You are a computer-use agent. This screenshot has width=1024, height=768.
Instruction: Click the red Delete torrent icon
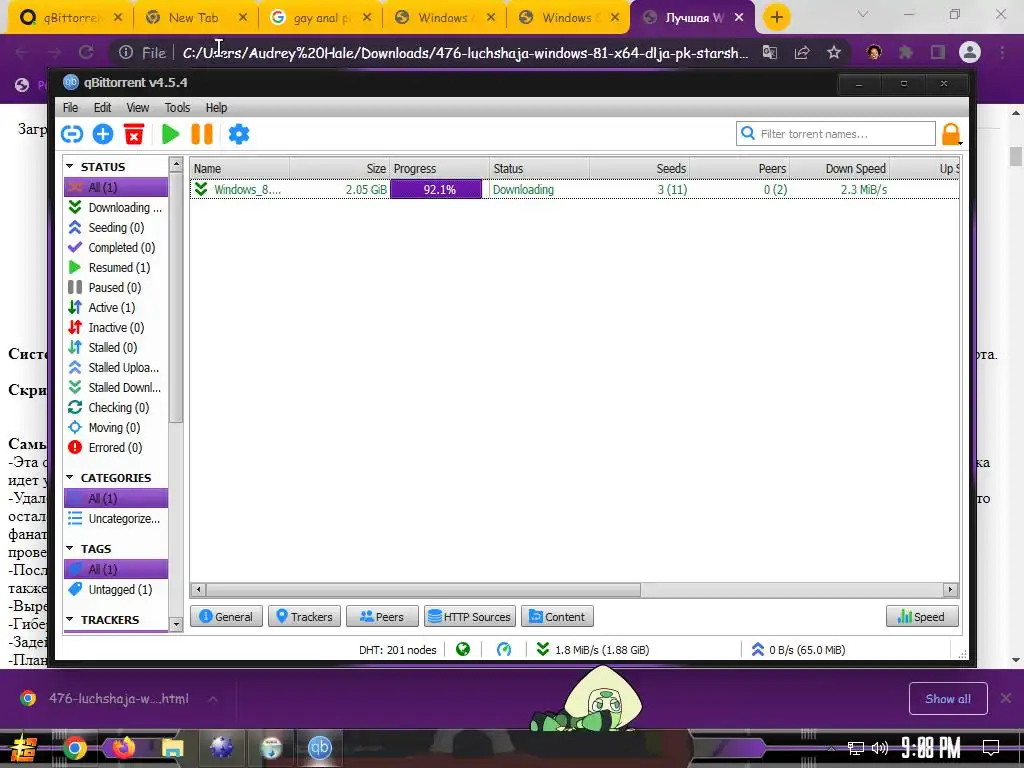(134, 134)
